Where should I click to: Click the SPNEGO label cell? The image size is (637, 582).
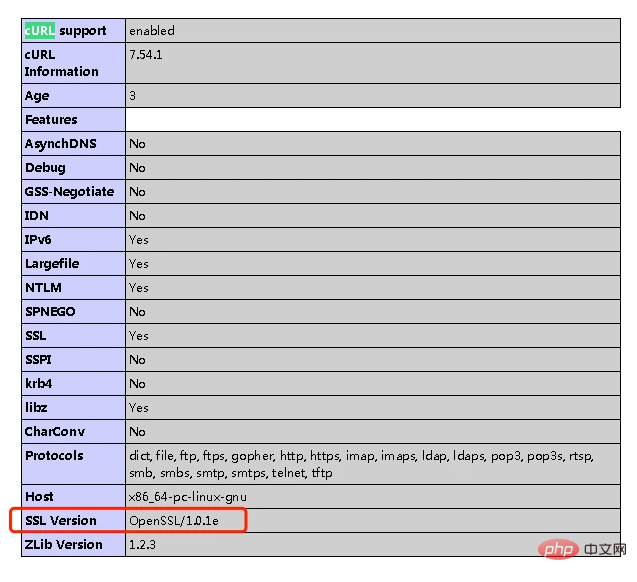[50, 312]
